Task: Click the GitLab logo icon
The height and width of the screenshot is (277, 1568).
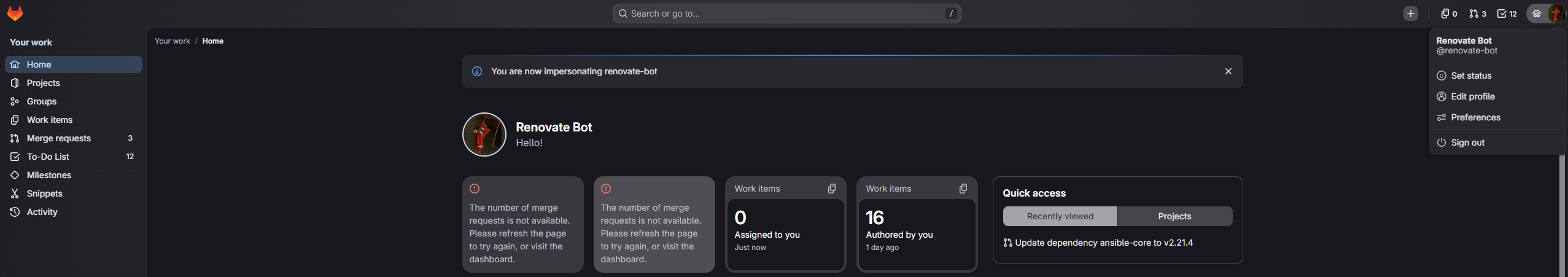Action: point(15,14)
